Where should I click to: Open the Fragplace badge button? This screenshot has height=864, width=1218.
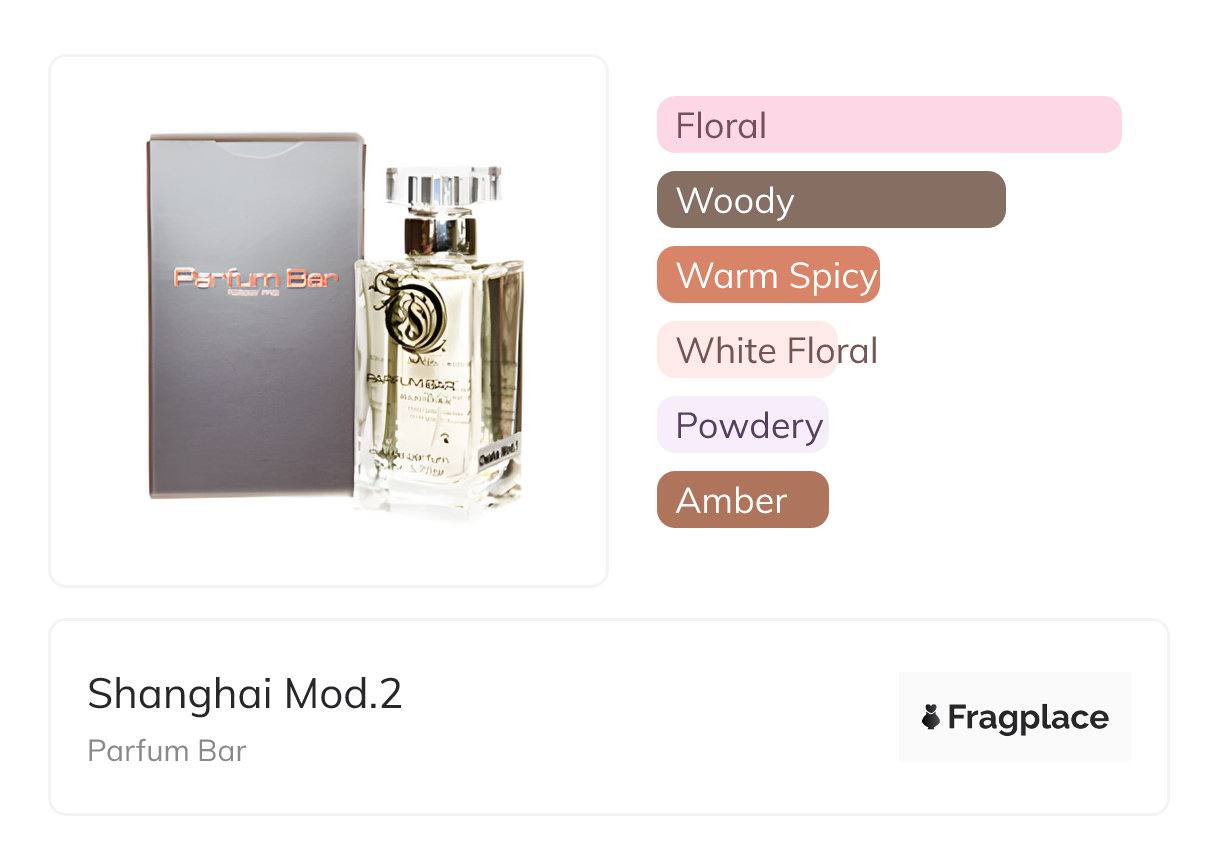pos(1015,717)
